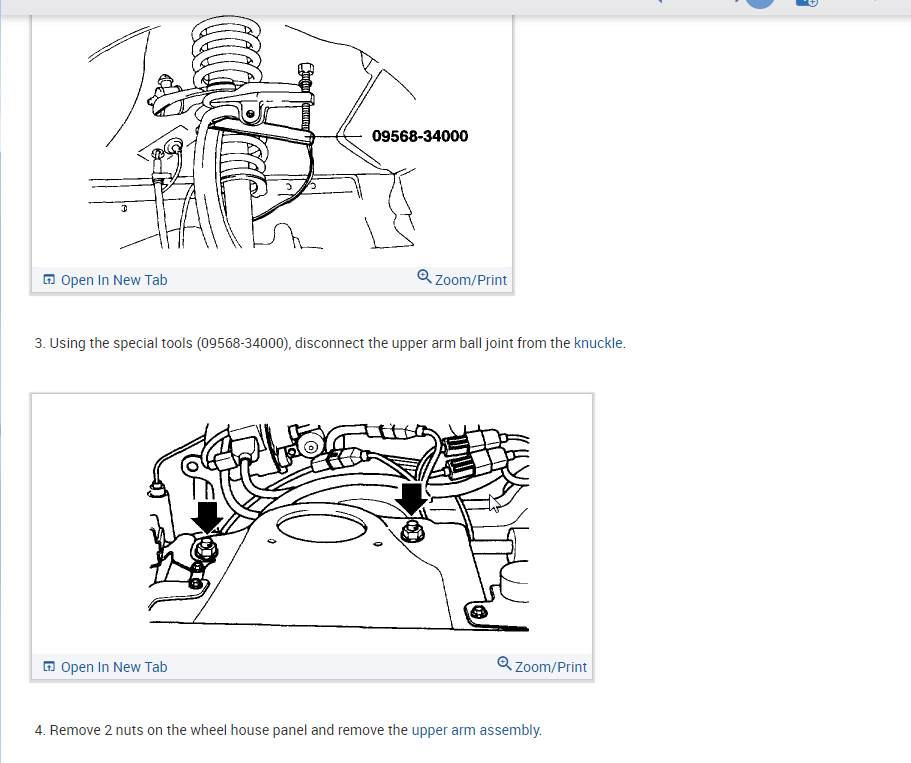Zoom/Print the 09568-34000 tool diagram
This screenshot has width=911, height=763.
tap(462, 279)
